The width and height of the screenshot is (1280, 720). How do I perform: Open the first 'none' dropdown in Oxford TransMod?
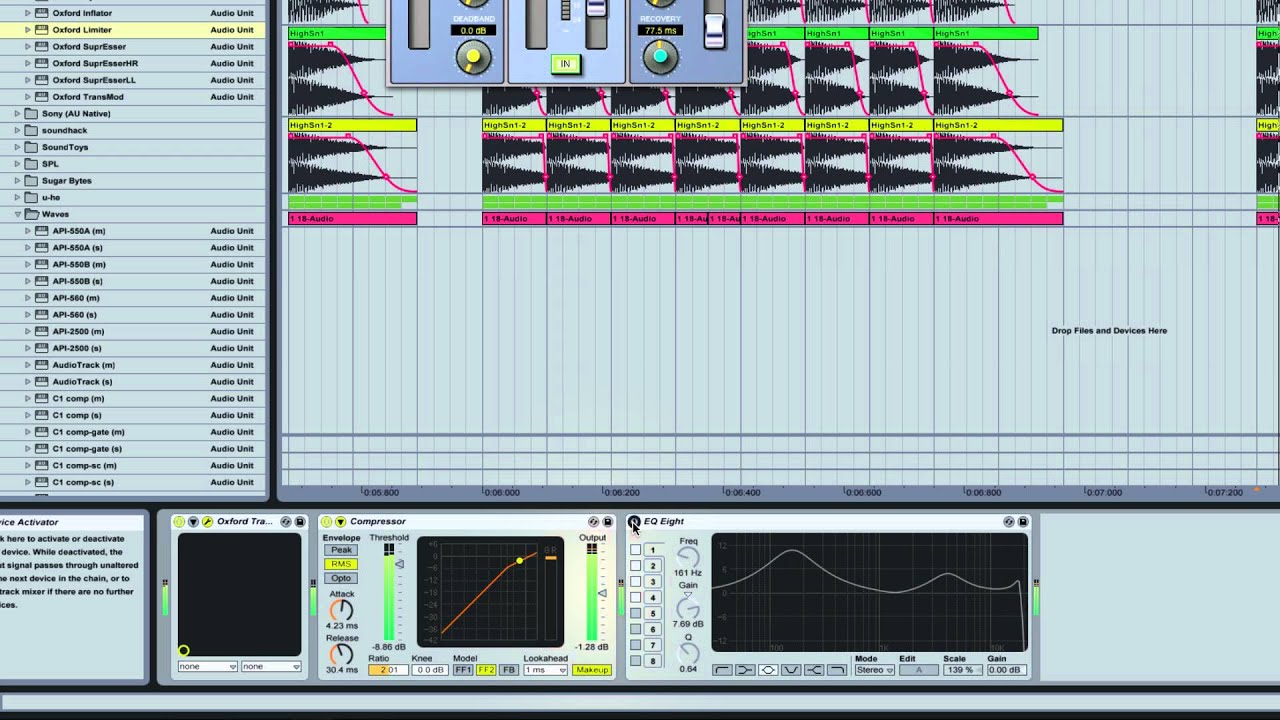[208, 667]
